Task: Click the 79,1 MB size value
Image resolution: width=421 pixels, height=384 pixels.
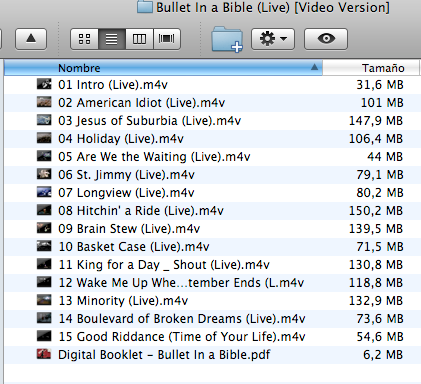Action: [380, 175]
